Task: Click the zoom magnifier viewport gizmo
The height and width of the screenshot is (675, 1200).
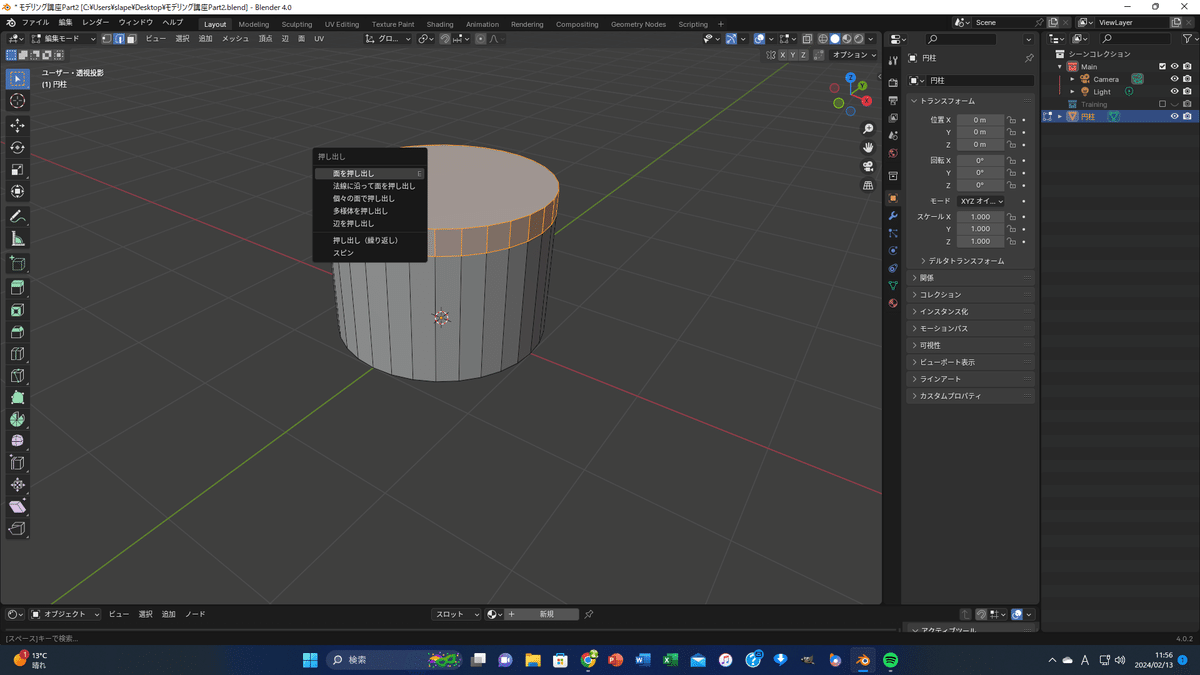Action: pos(868,129)
